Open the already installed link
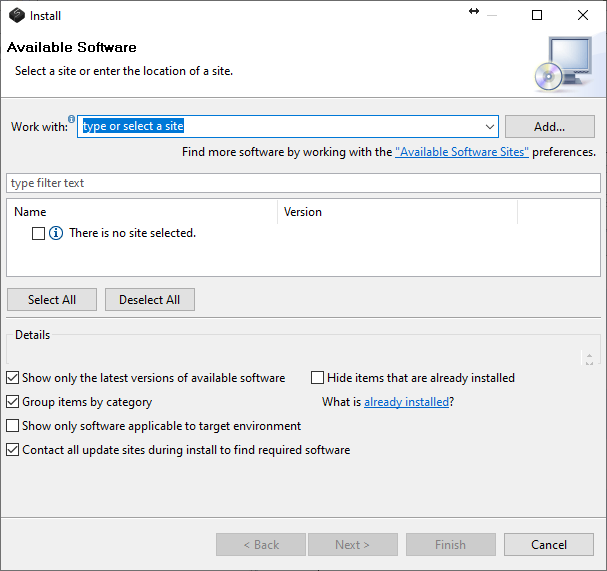Image resolution: width=607 pixels, height=571 pixels. coord(406,402)
